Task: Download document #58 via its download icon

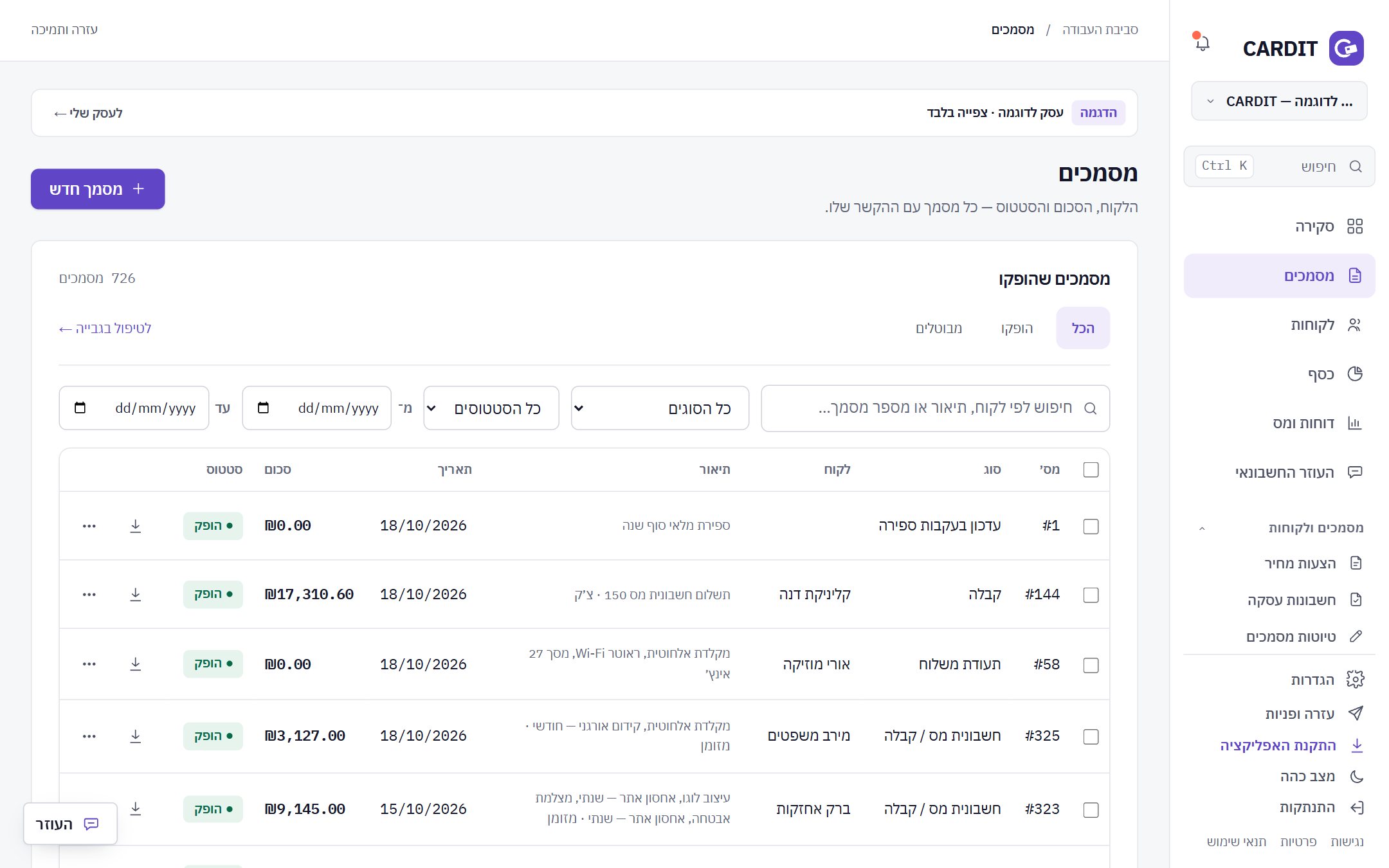Action: (x=135, y=664)
